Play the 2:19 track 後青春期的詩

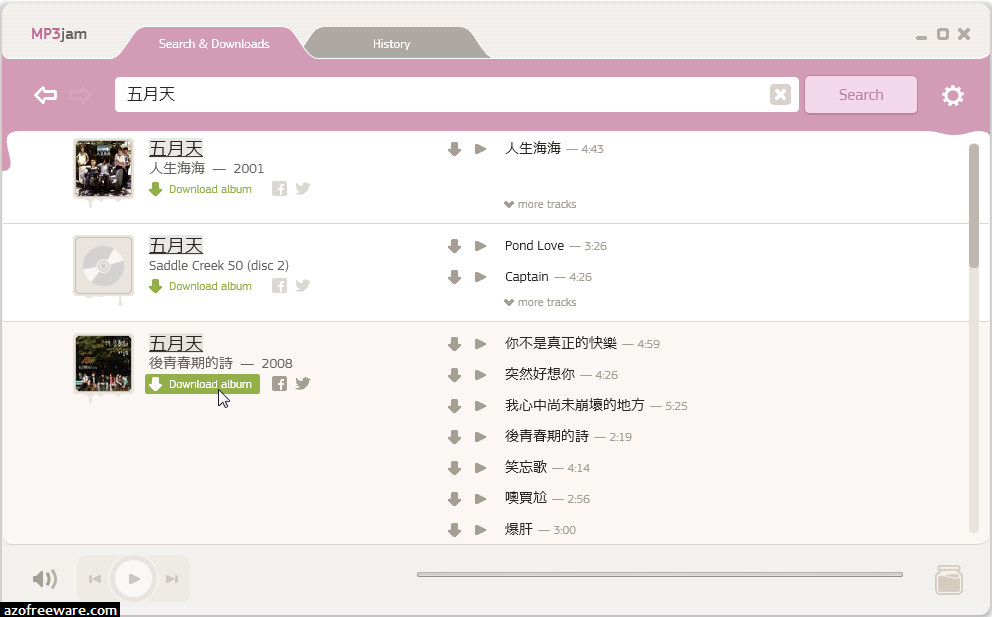pos(481,437)
